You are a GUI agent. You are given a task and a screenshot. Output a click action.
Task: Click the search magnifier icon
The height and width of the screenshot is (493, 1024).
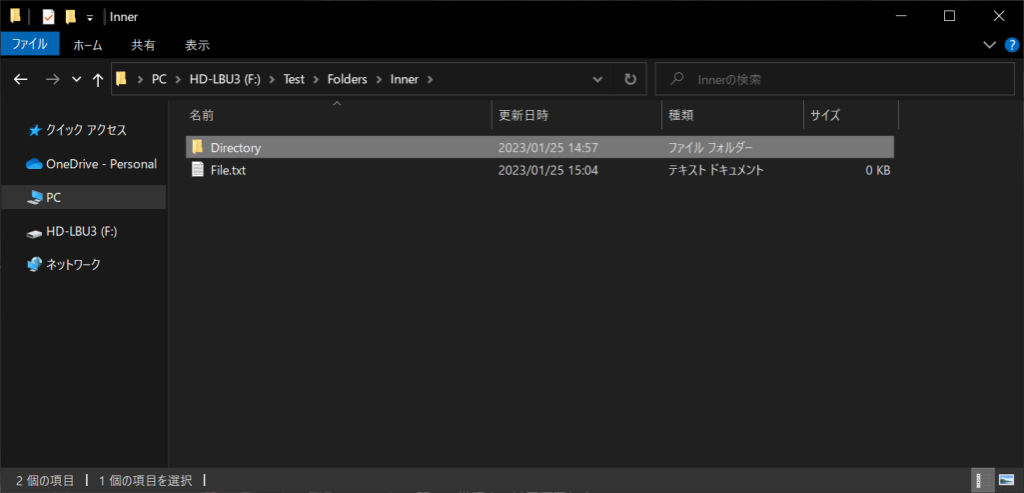pos(677,80)
